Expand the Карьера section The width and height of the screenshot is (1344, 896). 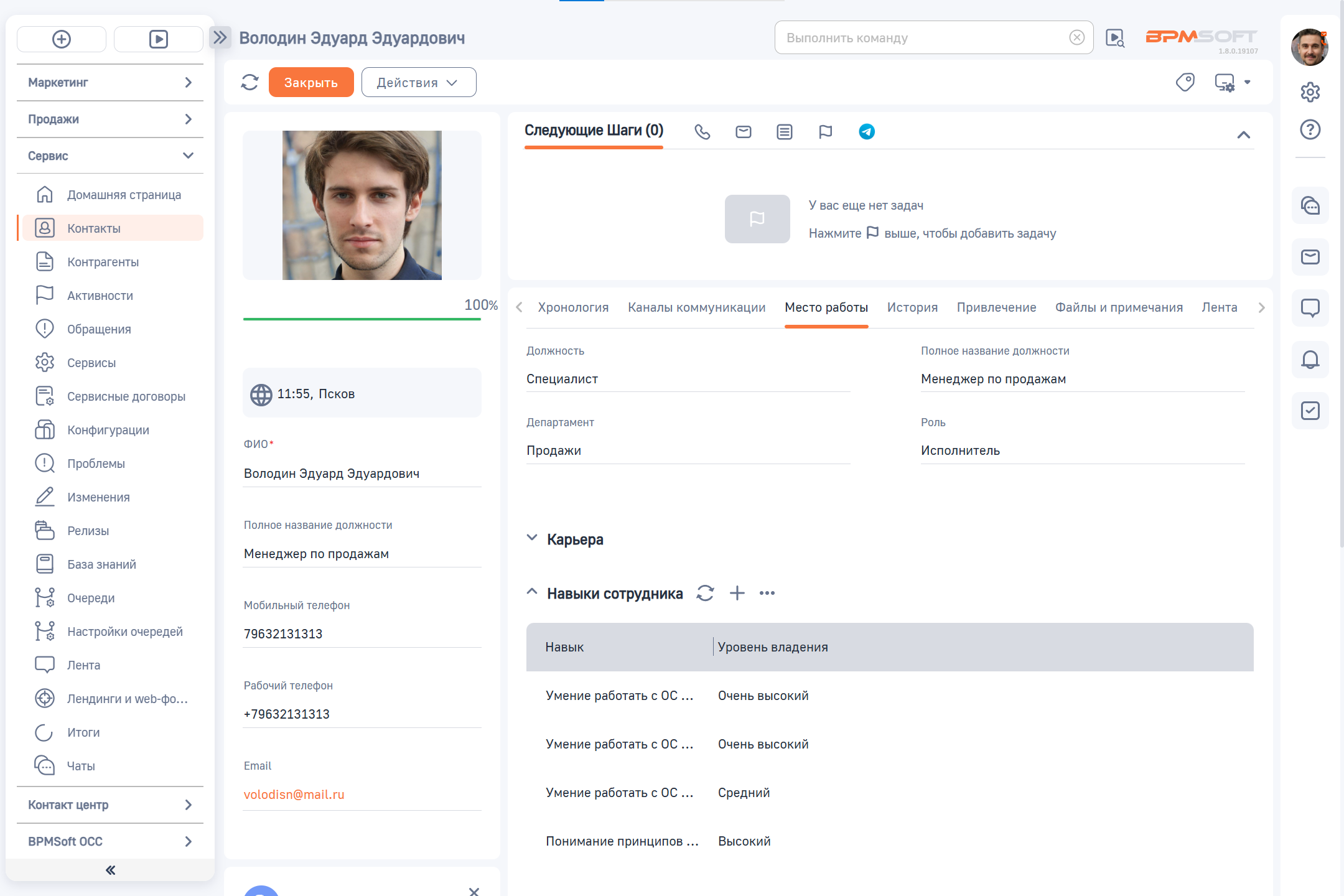coord(532,538)
